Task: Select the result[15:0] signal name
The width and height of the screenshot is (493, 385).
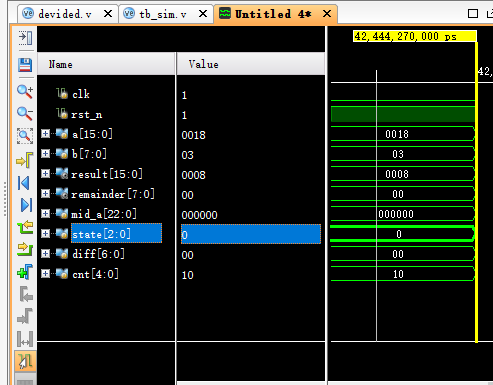Action: click(x=107, y=174)
